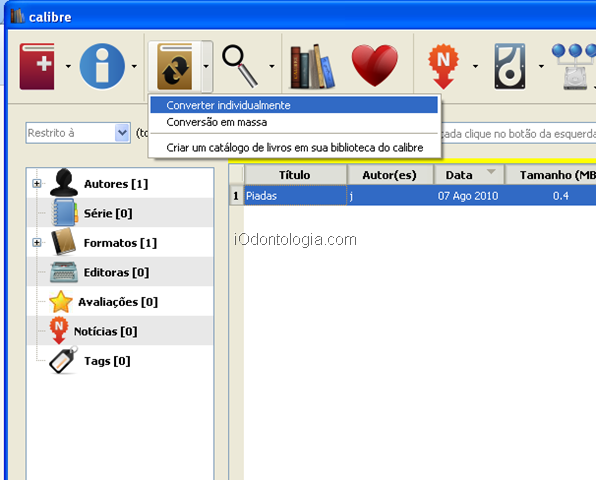Click the Add books red book icon

click(x=37, y=67)
